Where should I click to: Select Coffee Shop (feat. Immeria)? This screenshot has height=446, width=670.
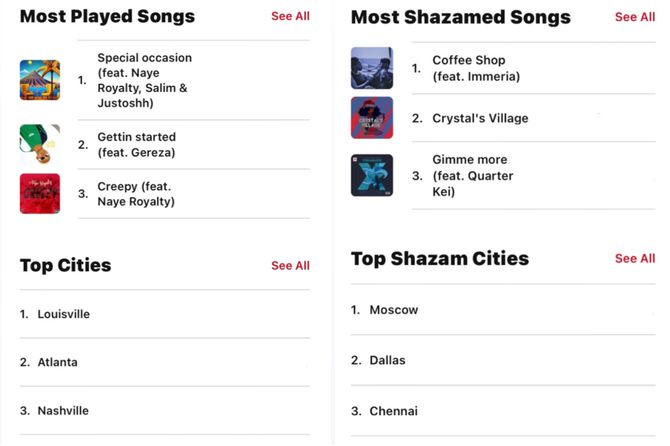pos(533,68)
